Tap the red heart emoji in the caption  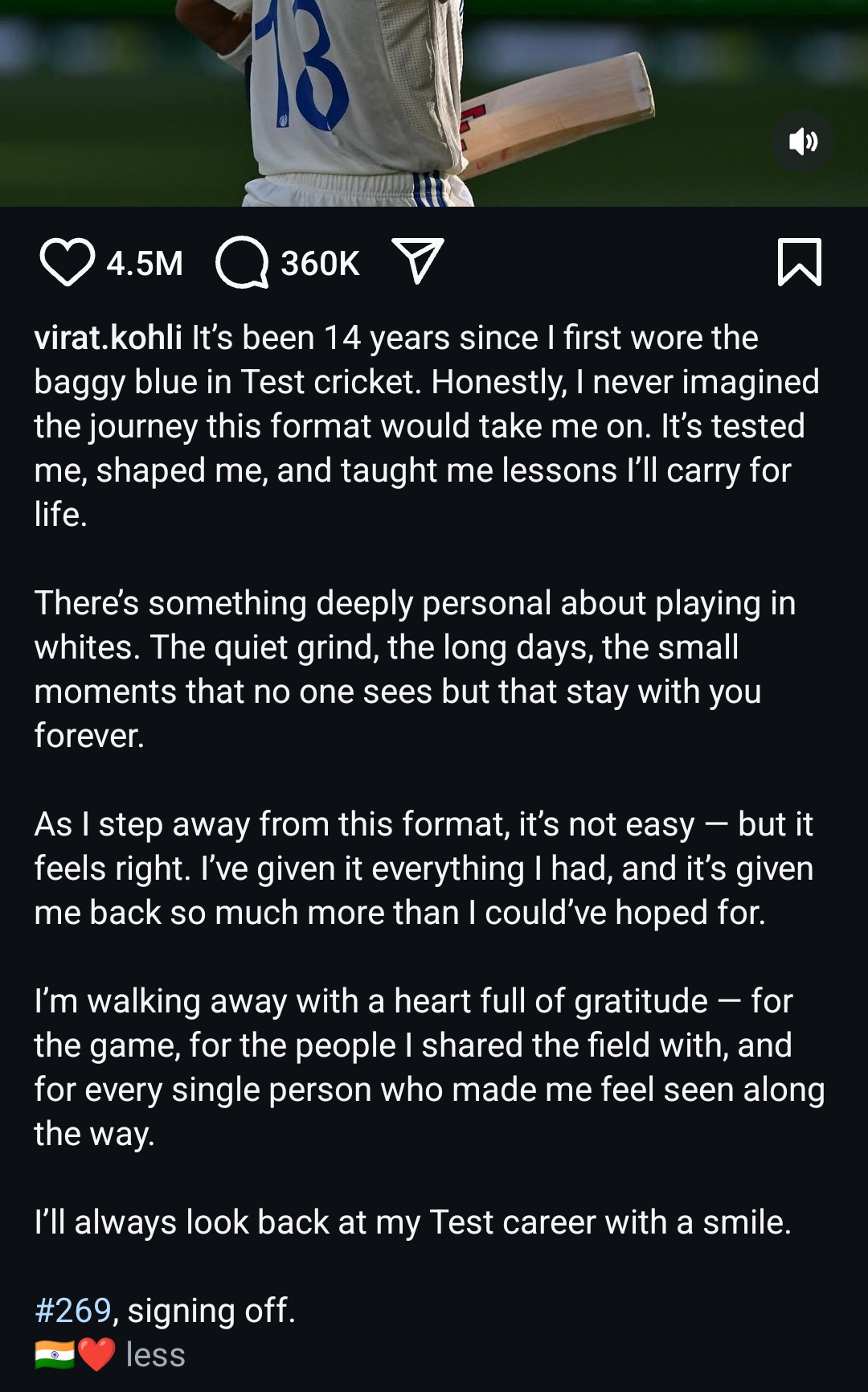96,1355
